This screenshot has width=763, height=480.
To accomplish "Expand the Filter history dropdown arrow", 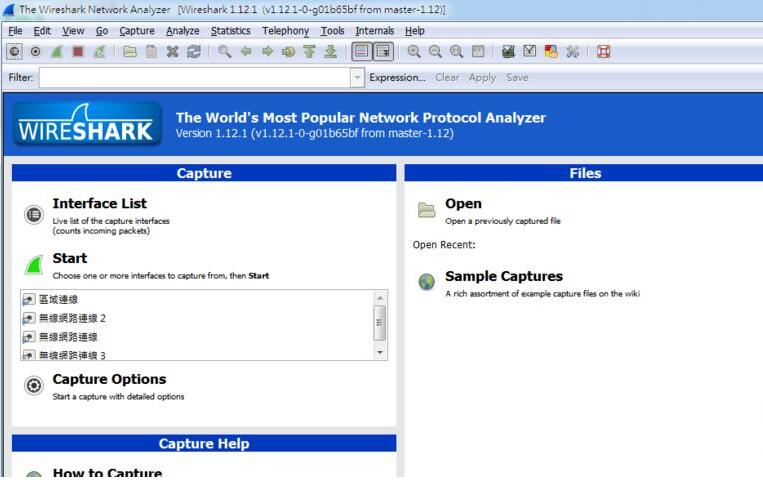I will pyautogui.click(x=357, y=78).
